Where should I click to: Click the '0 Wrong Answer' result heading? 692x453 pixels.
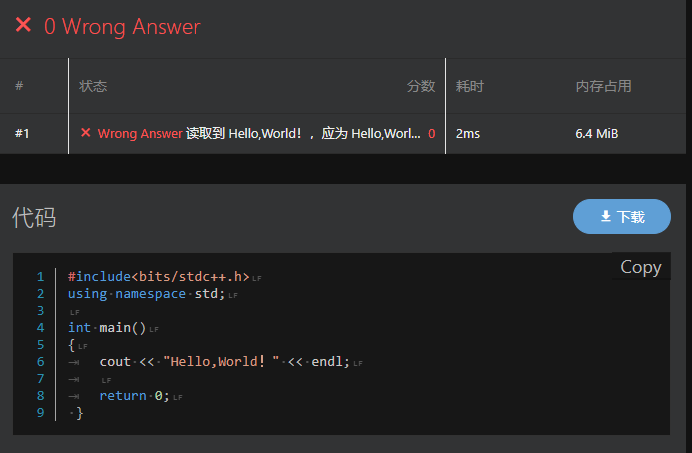(x=122, y=27)
